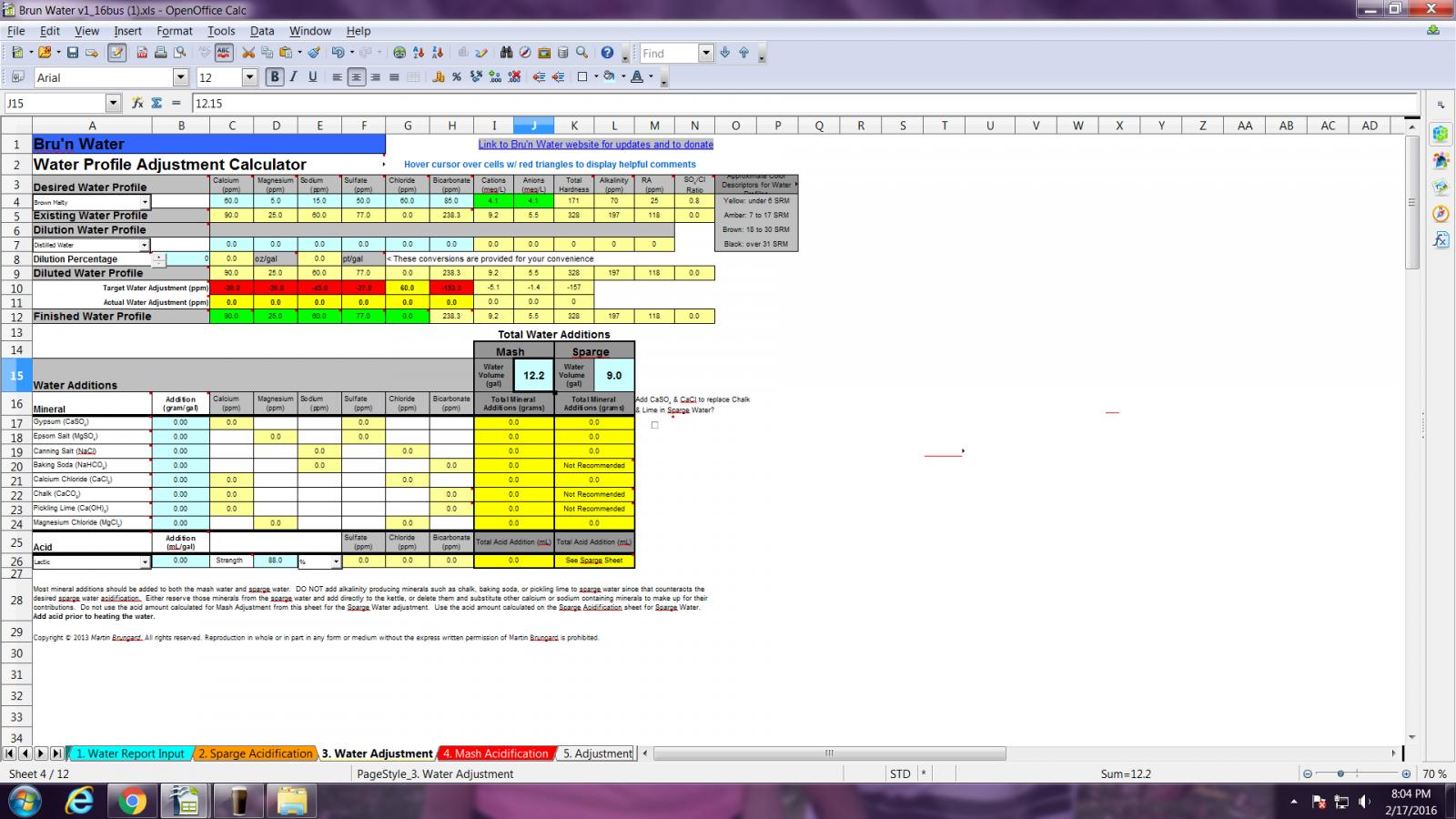Open Windows Start button
This screenshot has height=819, width=1456.
click(25, 801)
